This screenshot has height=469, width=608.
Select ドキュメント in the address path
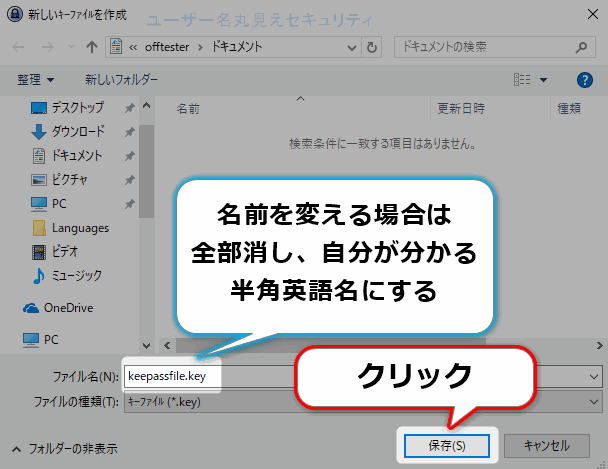(x=237, y=47)
